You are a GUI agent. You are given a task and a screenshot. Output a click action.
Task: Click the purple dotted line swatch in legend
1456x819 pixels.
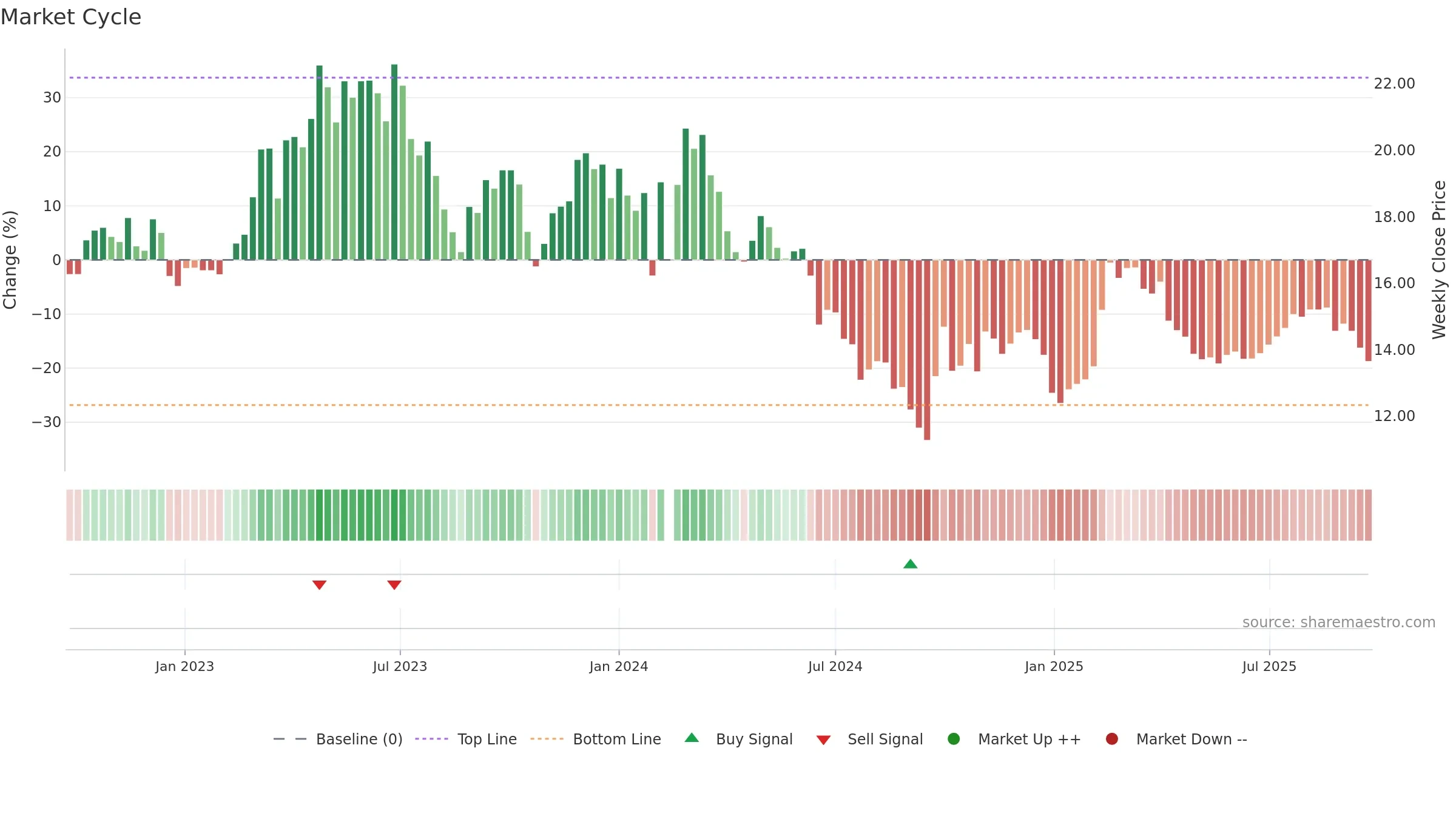click(x=431, y=739)
